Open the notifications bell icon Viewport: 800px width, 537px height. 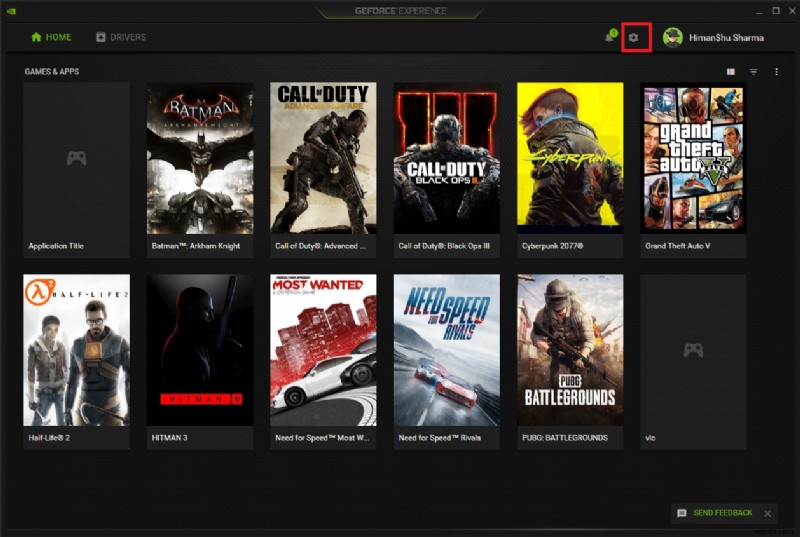[x=610, y=36]
